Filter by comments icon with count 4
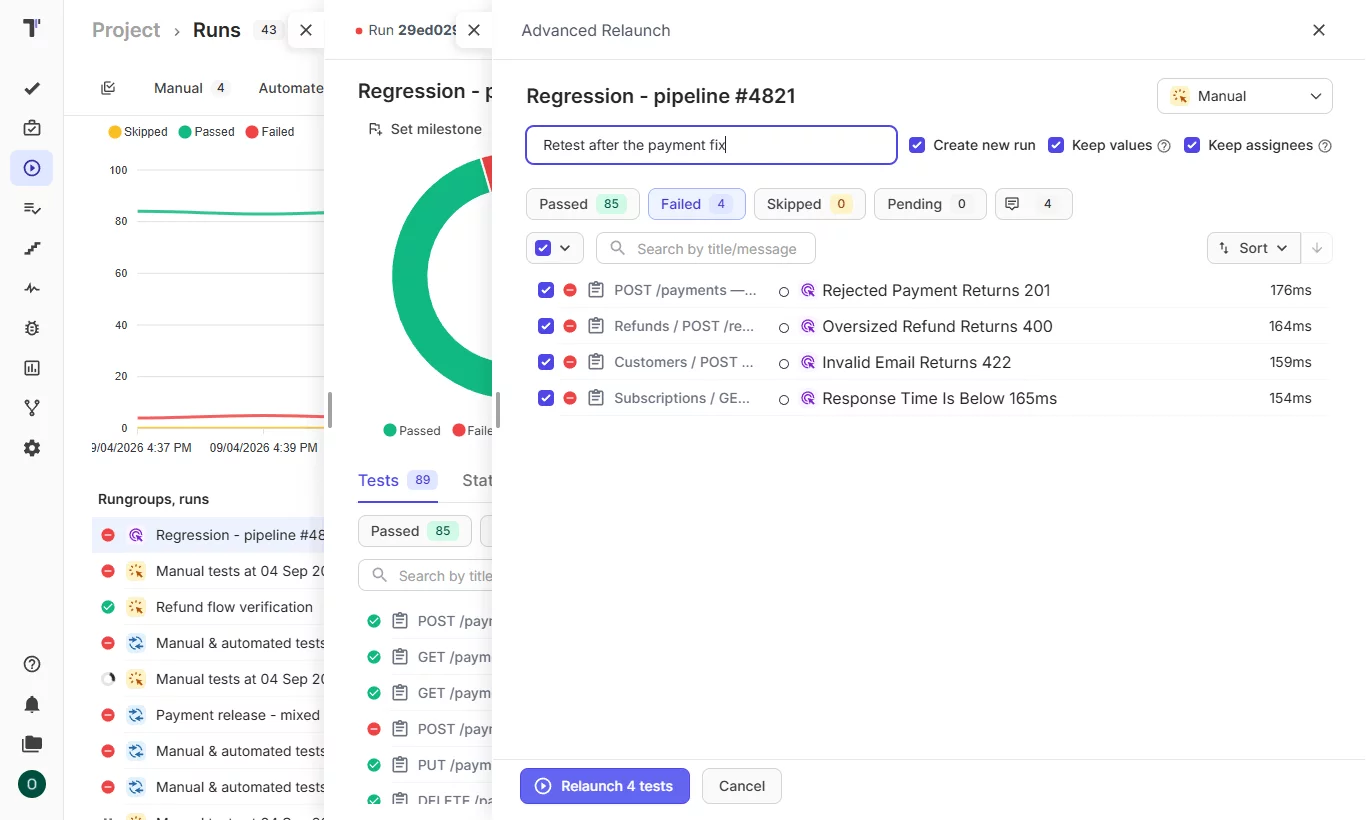This screenshot has width=1366, height=820. pos(1033,204)
